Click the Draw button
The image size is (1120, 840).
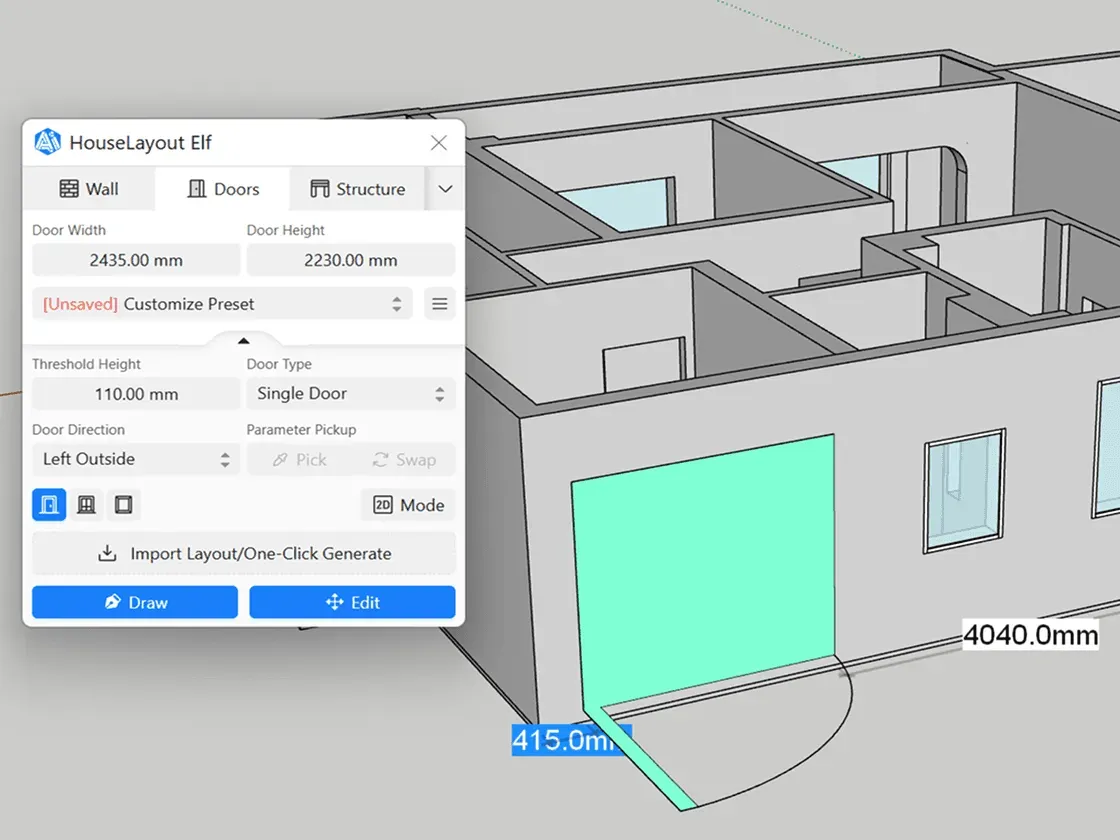click(x=135, y=602)
